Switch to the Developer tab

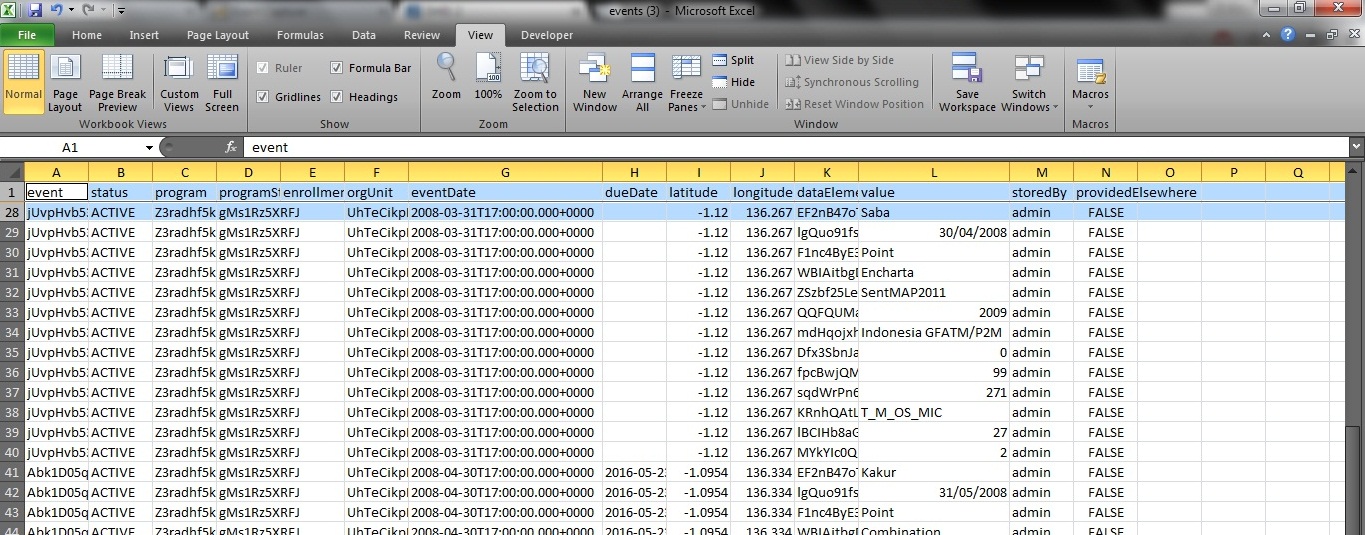pos(547,35)
